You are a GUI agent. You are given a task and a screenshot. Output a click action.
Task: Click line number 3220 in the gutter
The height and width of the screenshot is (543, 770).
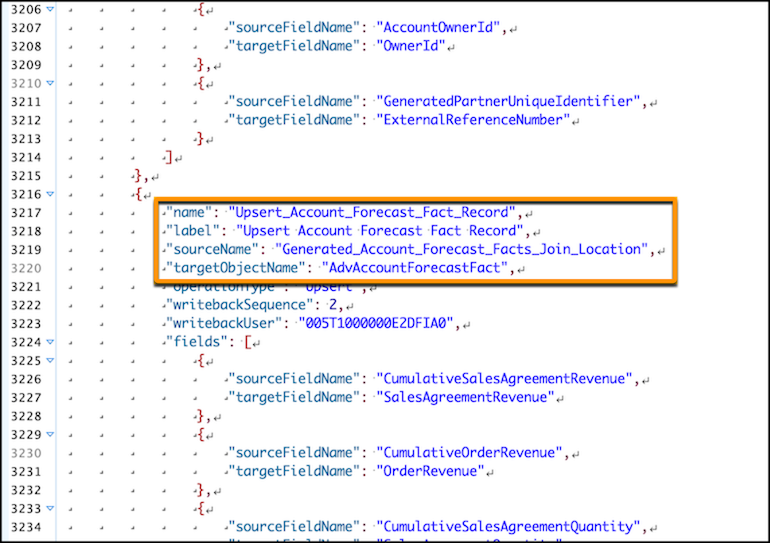click(26, 269)
